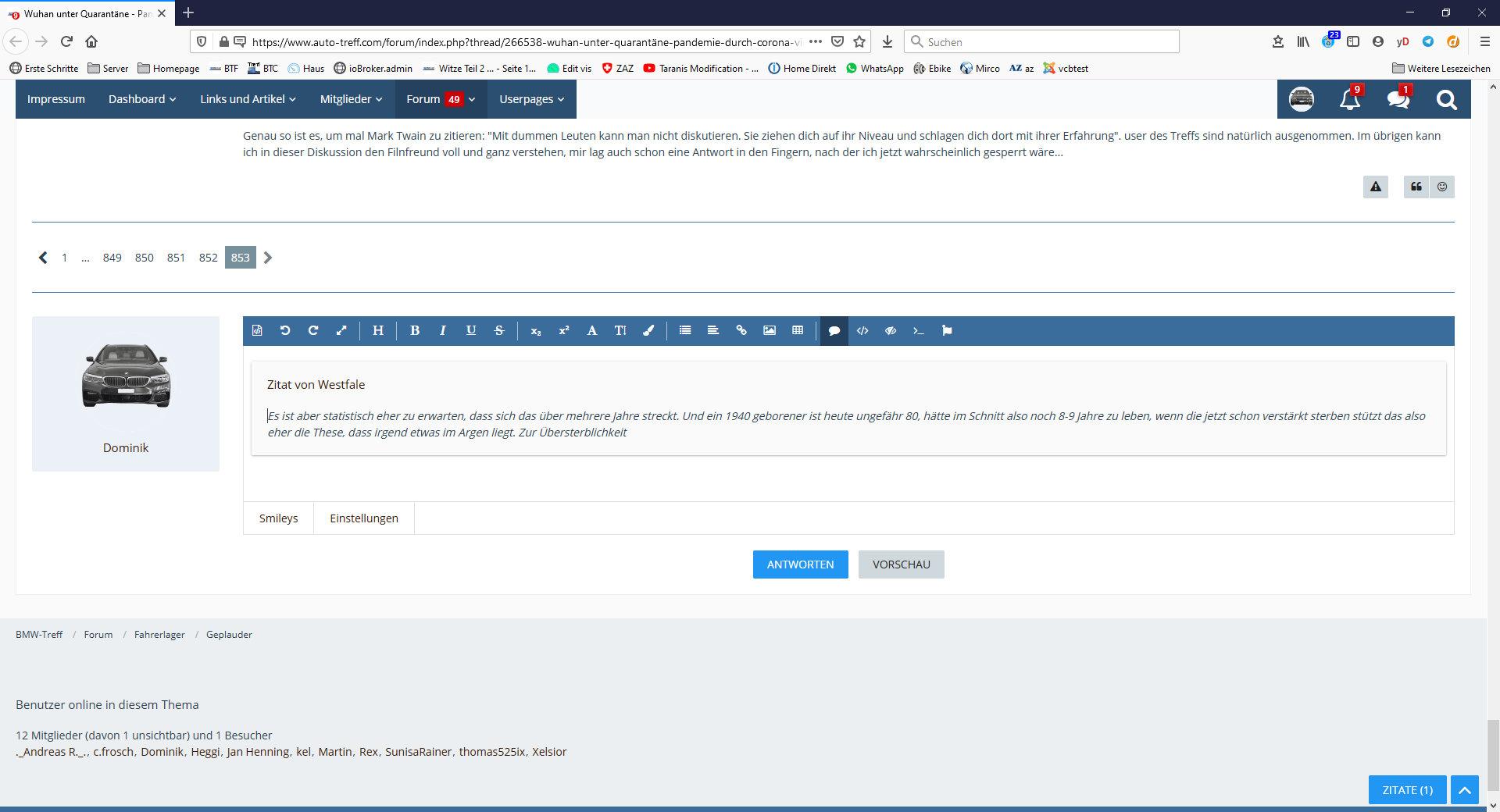Image resolution: width=1500 pixels, height=812 pixels.
Task: Insert a table in the editor
Action: (x=798, y=330)
